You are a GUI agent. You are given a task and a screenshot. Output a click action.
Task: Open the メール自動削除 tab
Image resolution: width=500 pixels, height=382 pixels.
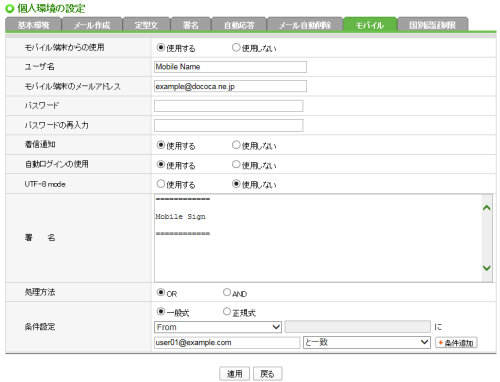tap(305, 25)
